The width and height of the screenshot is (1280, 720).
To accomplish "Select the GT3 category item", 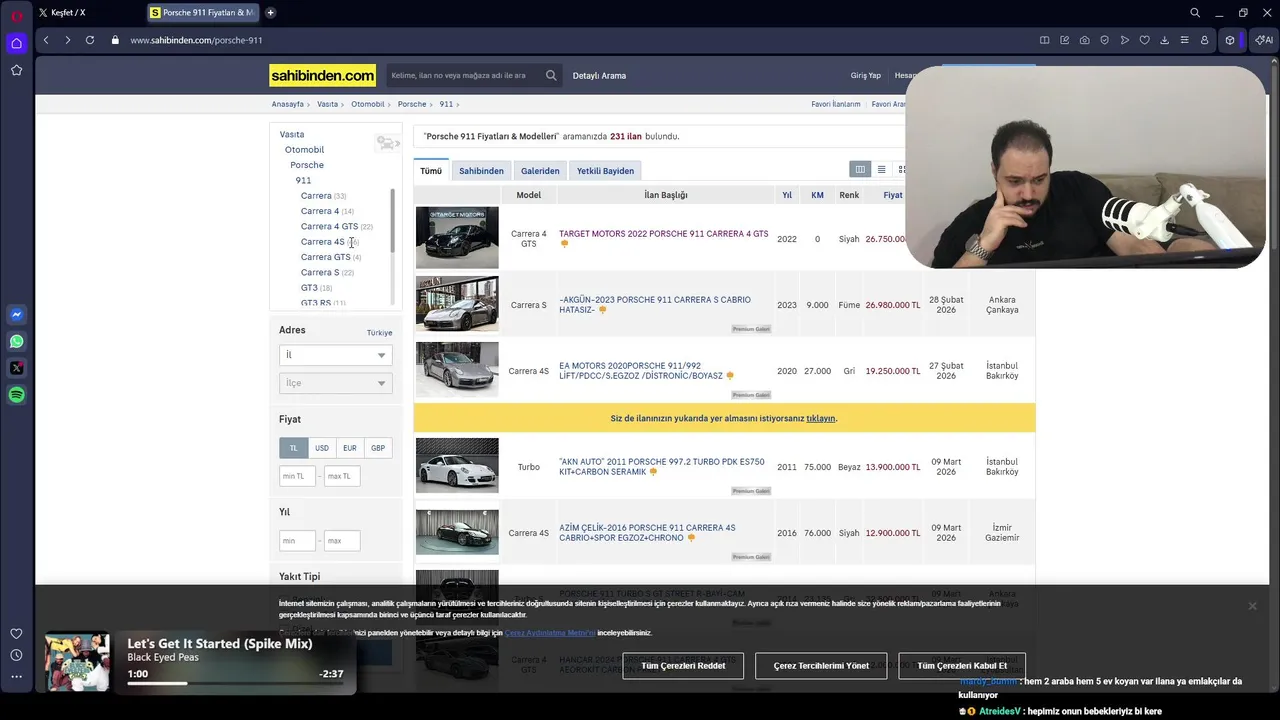I will click(309, 288).
